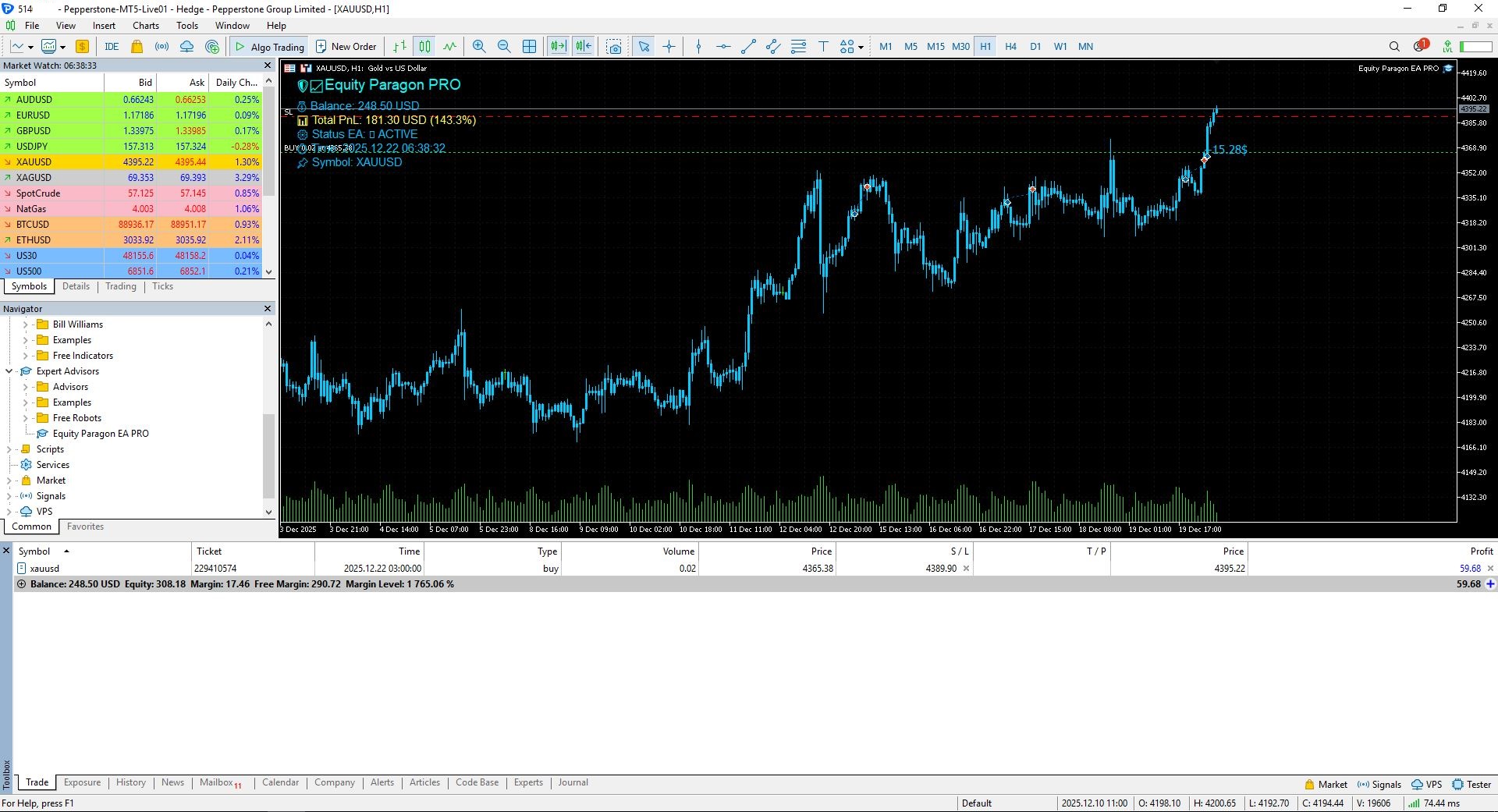The height and width of the screenshot is (812, 1498).
Task: Open the IDE MetaEditor button
Action: click(x=112, y=47)
